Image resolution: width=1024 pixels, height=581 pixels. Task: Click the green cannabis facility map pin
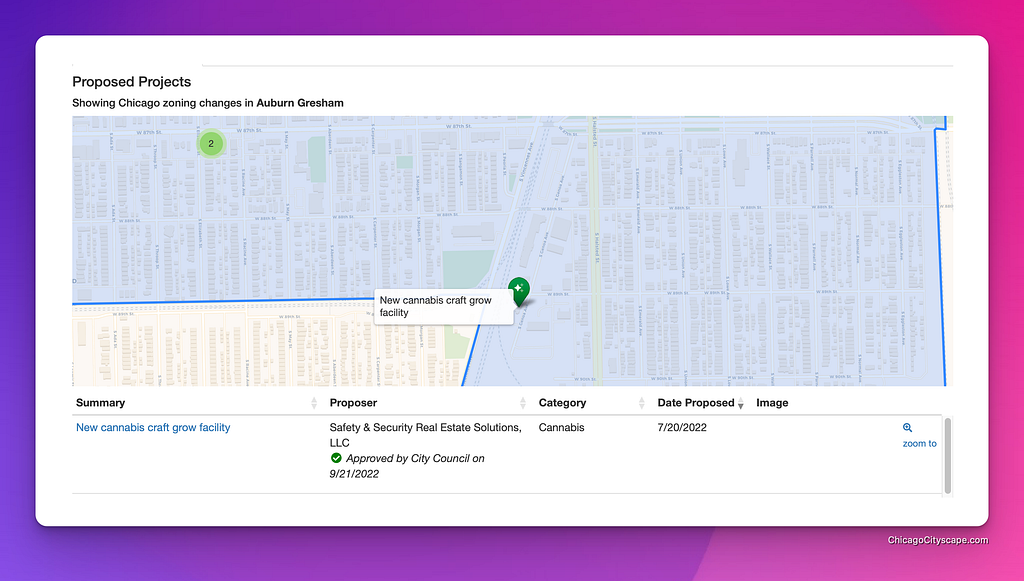pyautogui.click(x=519, y=291)
